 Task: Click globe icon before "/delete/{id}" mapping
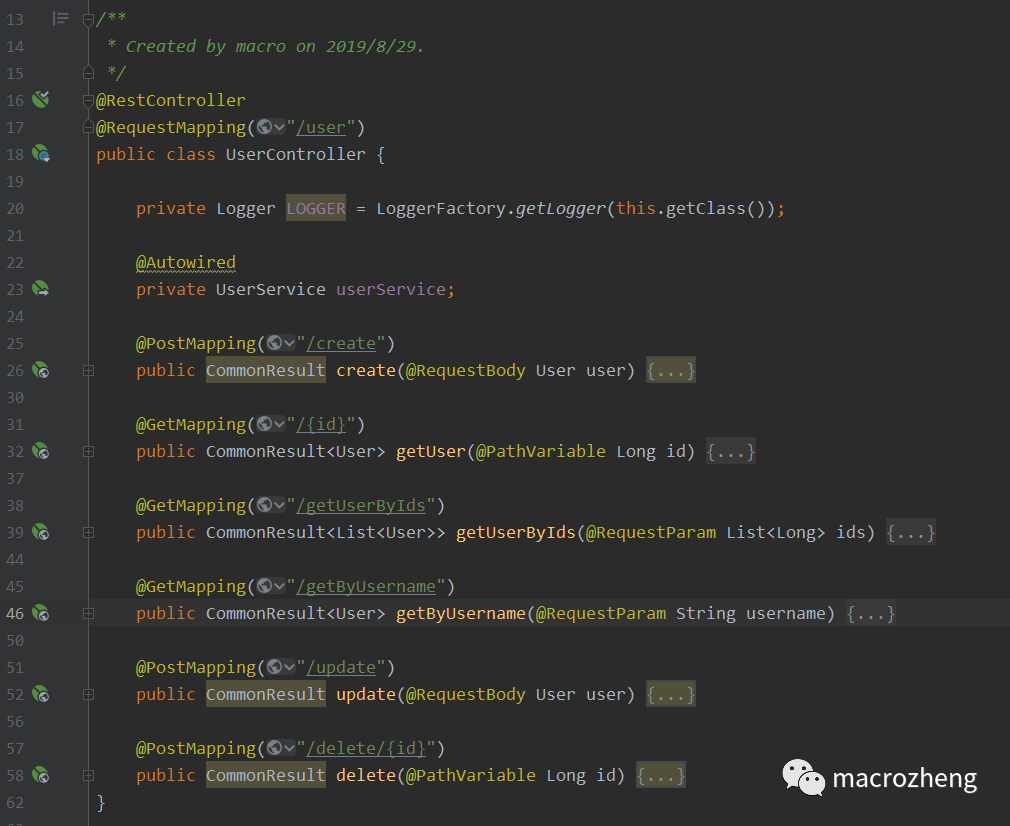click(274, 748)
